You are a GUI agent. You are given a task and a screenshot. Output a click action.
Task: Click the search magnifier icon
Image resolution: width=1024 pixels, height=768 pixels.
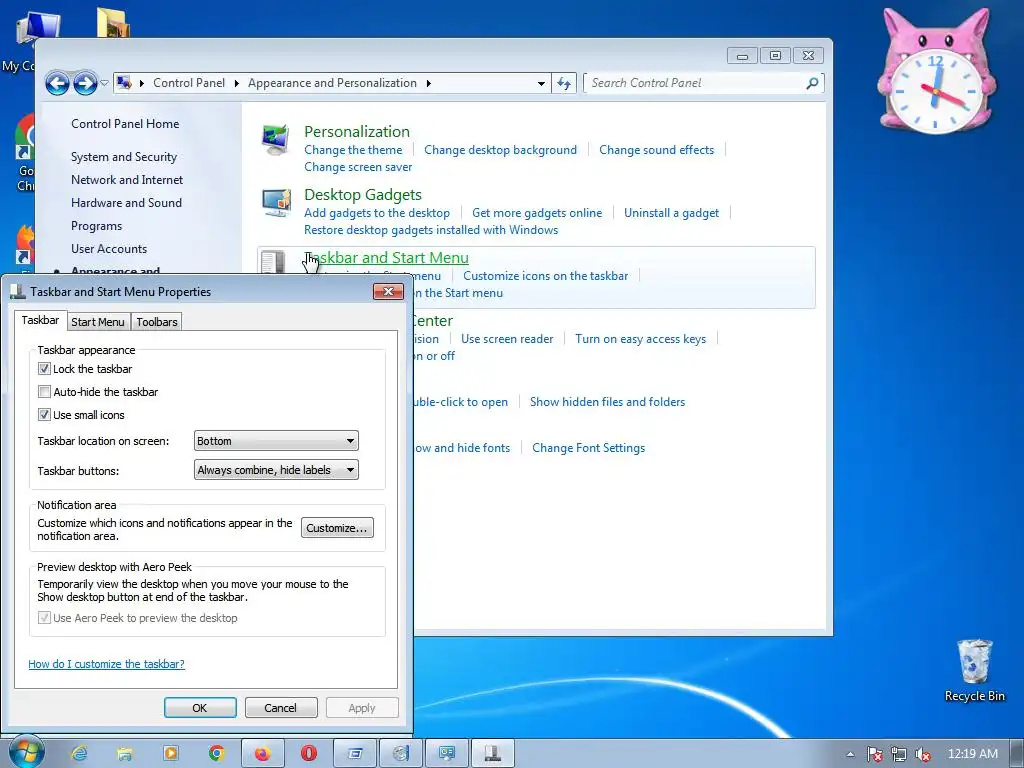(812, 83)
